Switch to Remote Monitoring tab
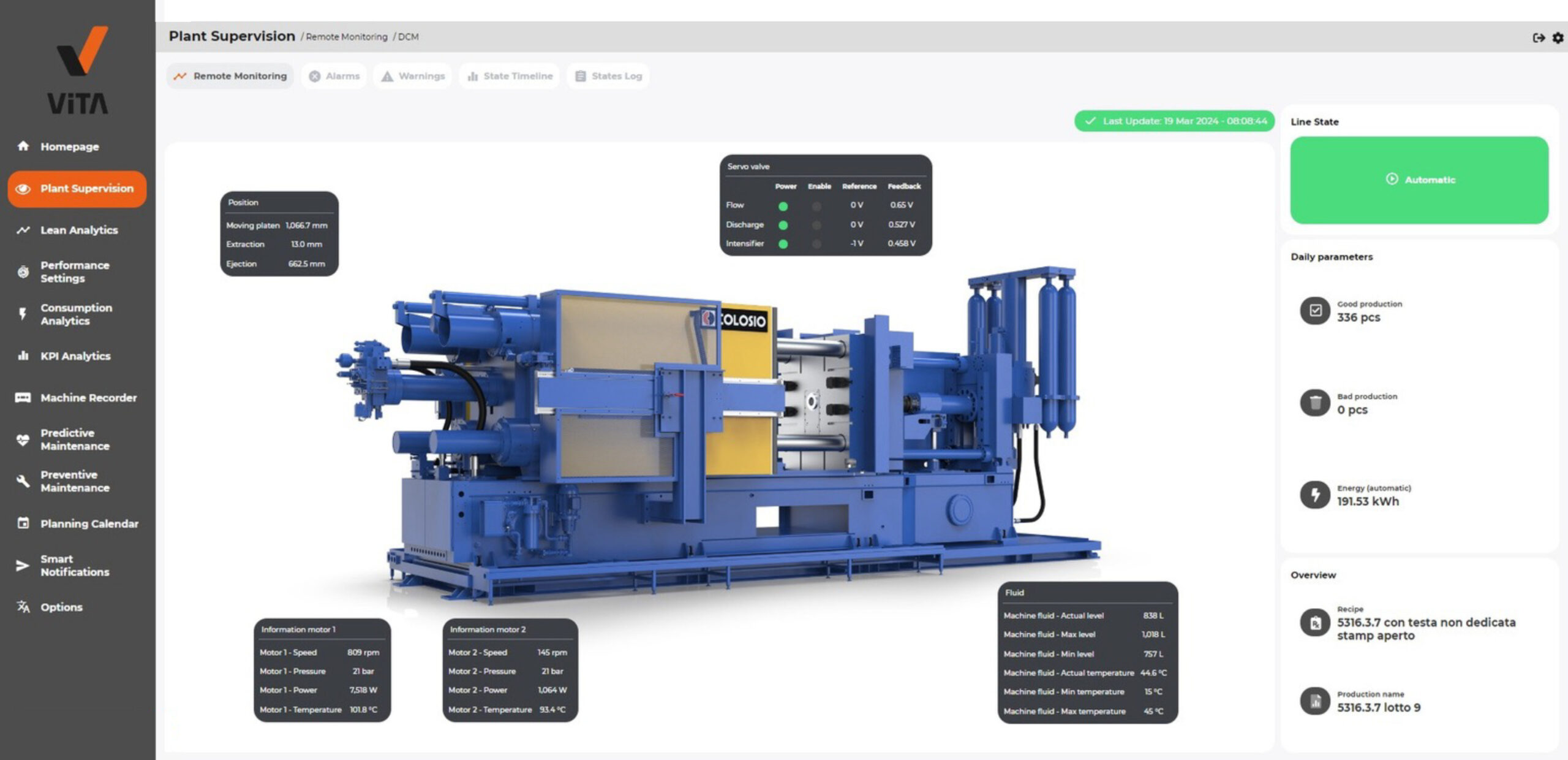The height and width of the screenshot is (760, 1568). [x=230, y=76]
